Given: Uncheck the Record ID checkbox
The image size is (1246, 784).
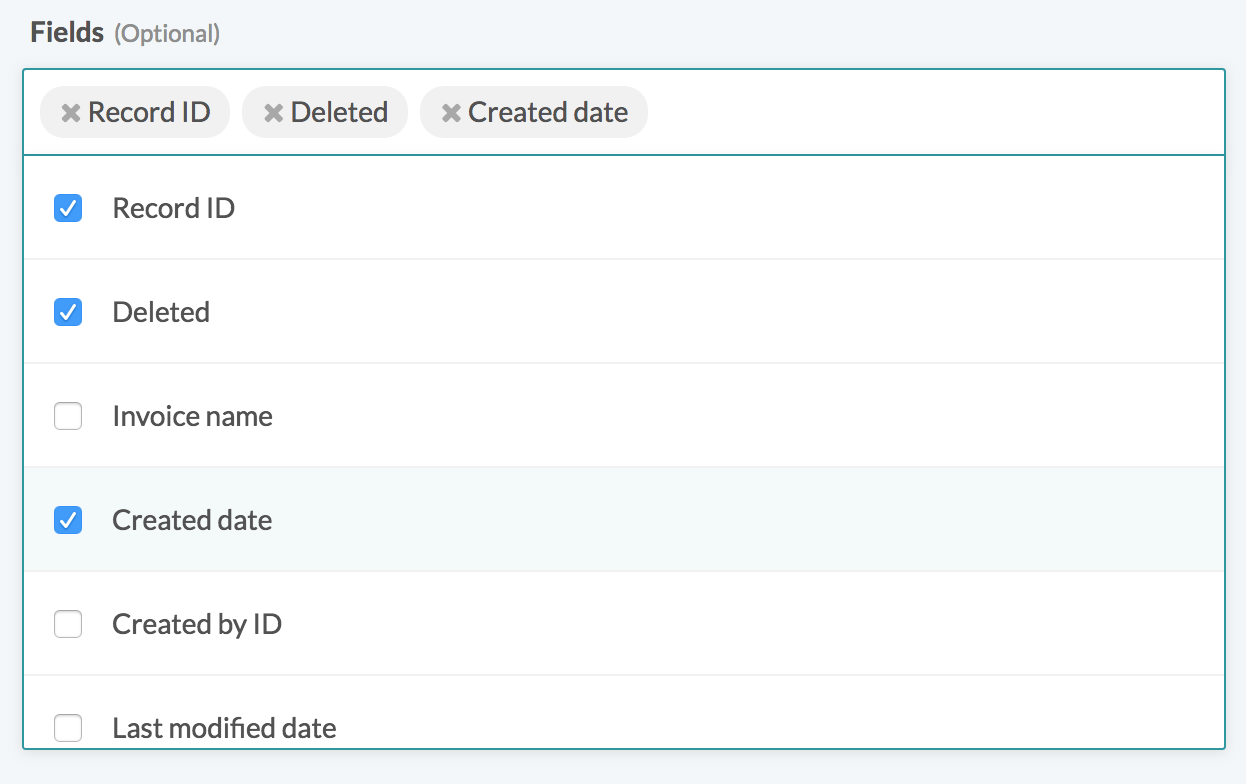Looking at the screenshot, I should coord(68,208).
